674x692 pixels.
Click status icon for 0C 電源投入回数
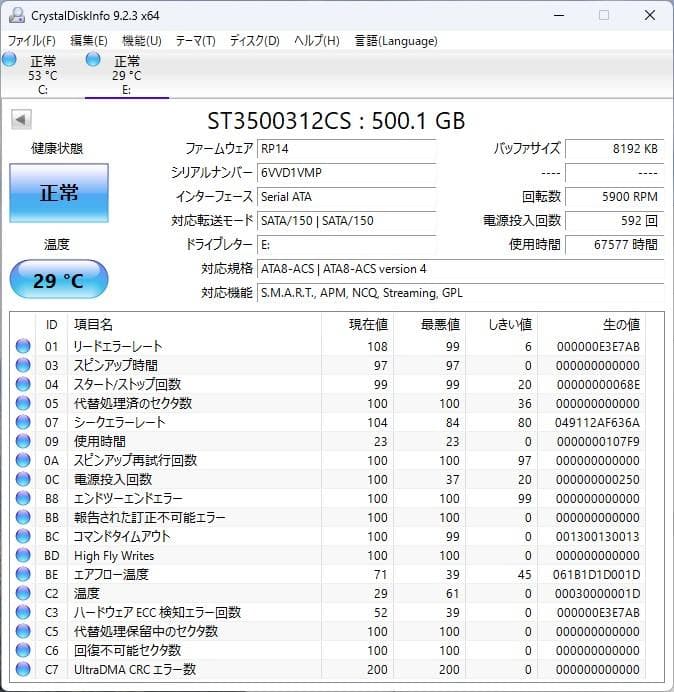[x=23, y=479]
